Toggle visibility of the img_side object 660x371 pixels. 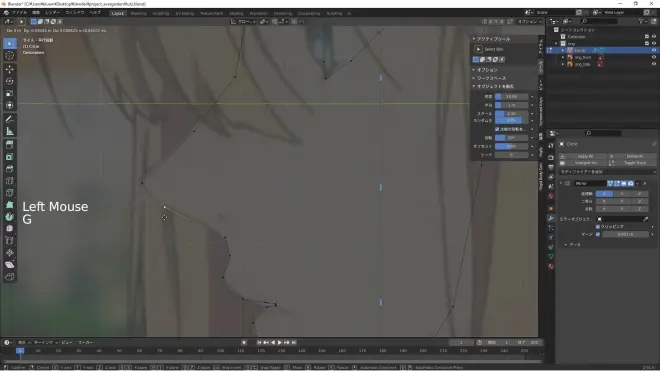point(654,64)
